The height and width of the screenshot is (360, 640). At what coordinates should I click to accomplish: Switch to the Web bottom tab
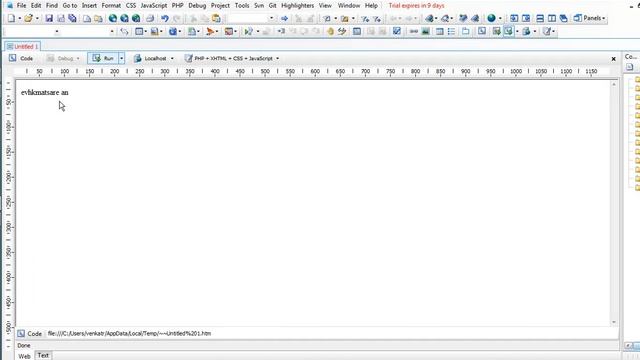tap(24, 356)
